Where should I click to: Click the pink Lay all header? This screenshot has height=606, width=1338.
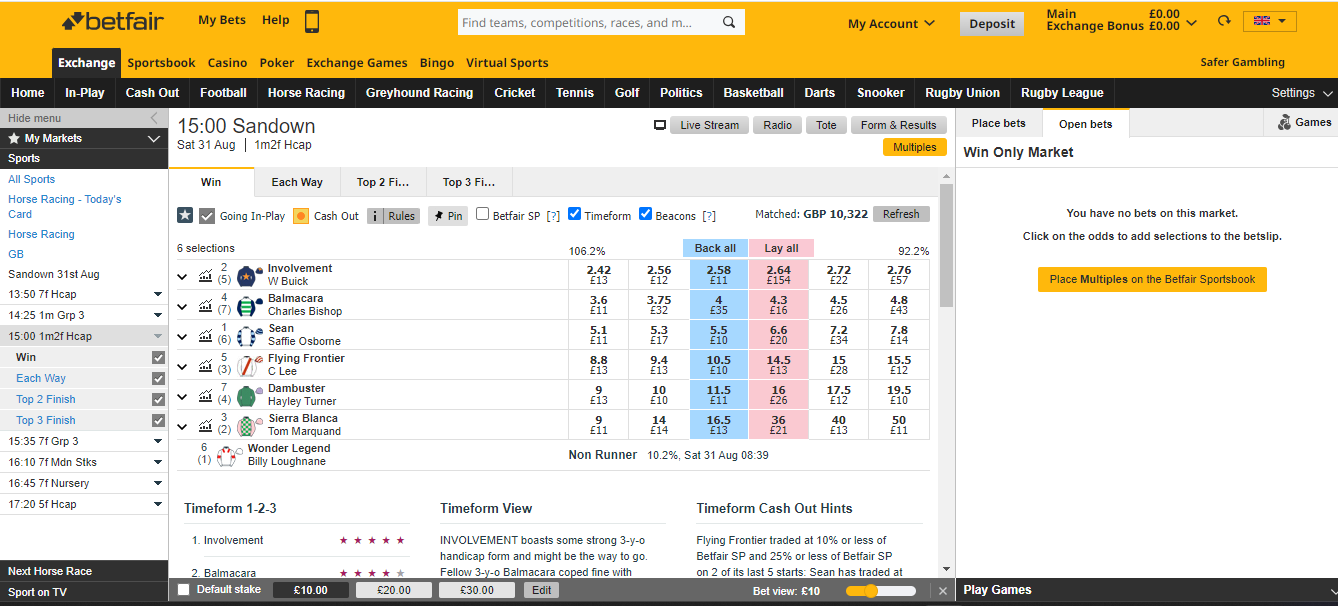coord(781,248)
